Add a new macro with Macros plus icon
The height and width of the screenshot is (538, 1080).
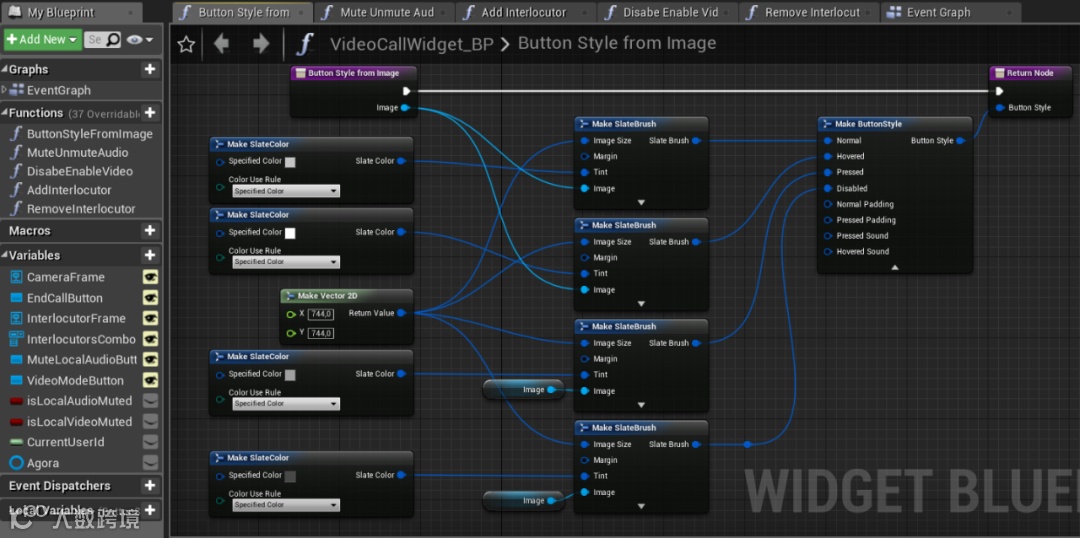pyautogui.click(x=149, y=230)
